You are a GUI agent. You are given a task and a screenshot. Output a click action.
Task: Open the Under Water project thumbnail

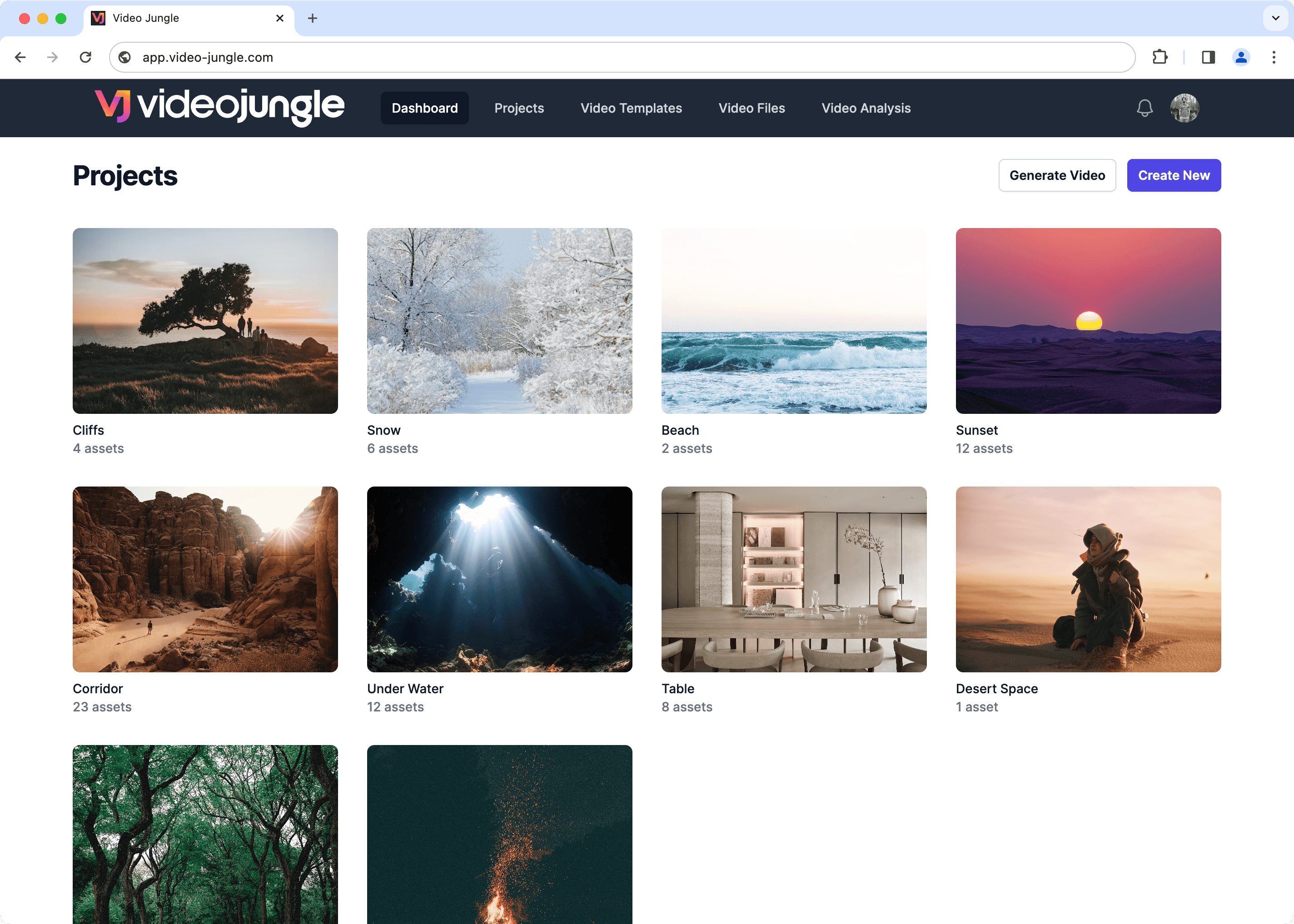click(x=499, y=579)
